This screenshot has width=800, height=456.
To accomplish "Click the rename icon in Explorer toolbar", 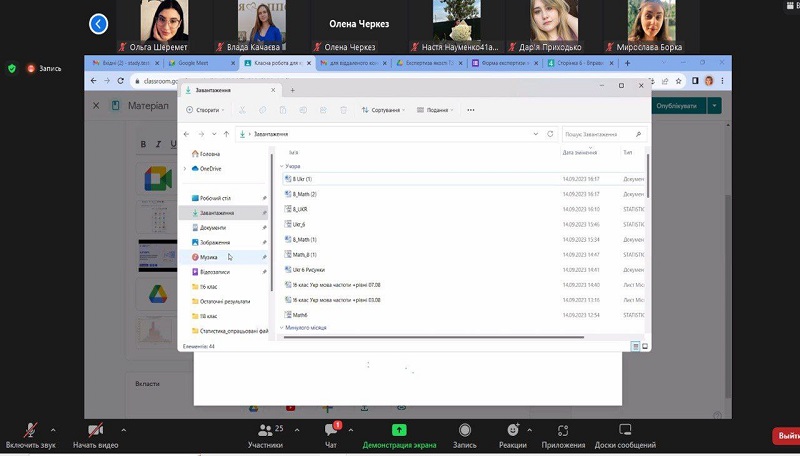I will click(x=303, y=110).
